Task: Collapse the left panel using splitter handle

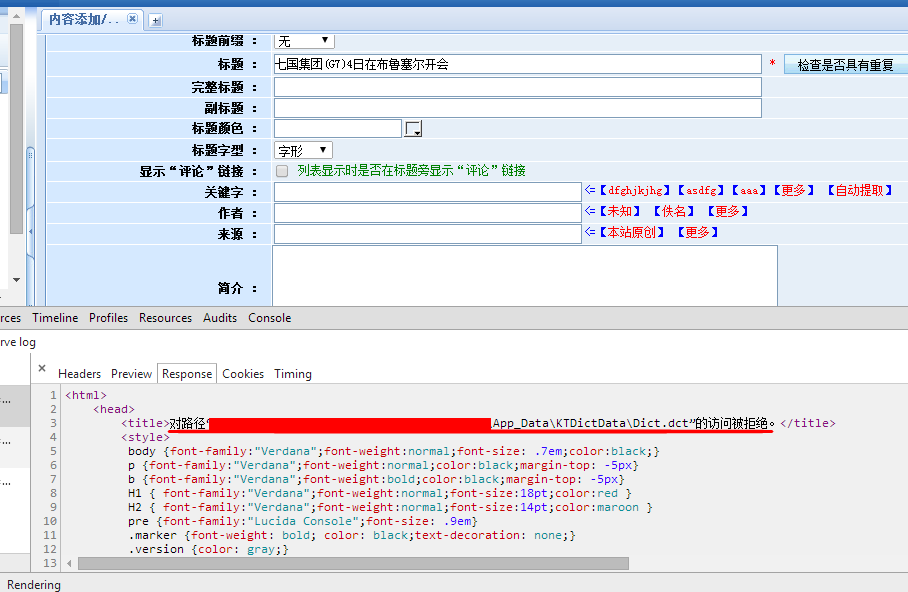Action: tap(30, 231)
